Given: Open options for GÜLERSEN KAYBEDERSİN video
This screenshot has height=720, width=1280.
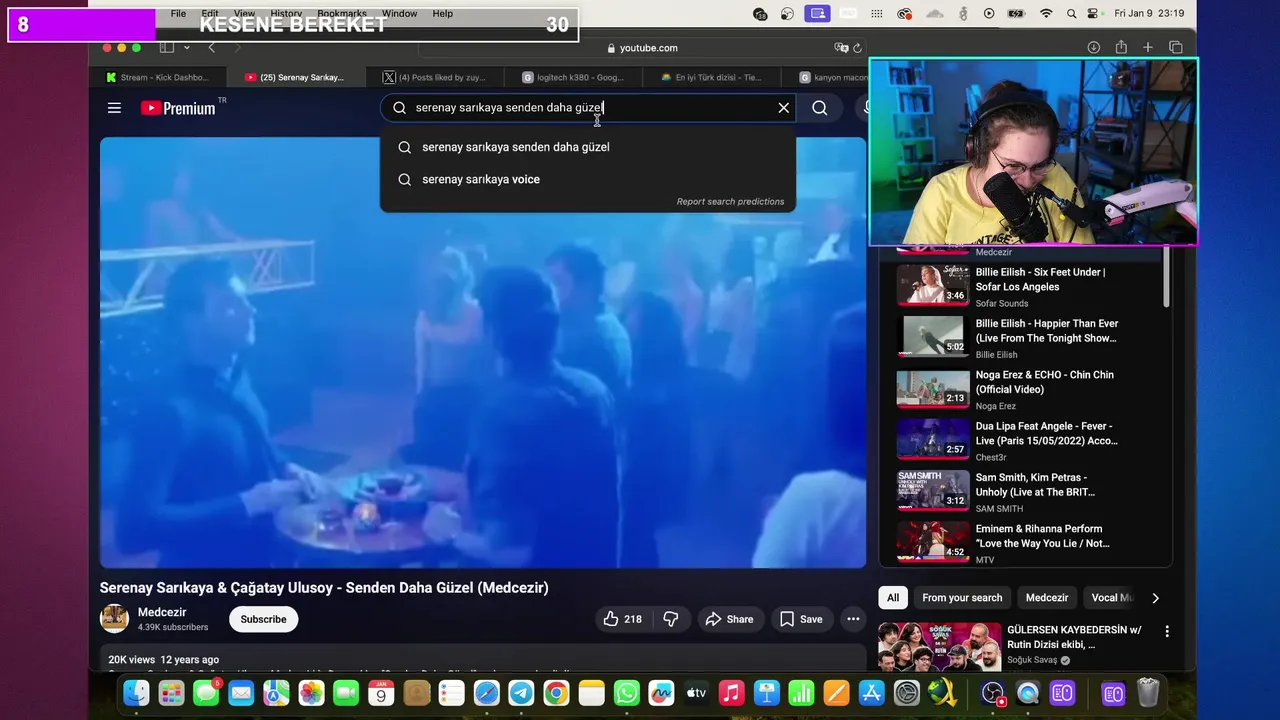Looking at the screenshot, I should (1166, 632).
